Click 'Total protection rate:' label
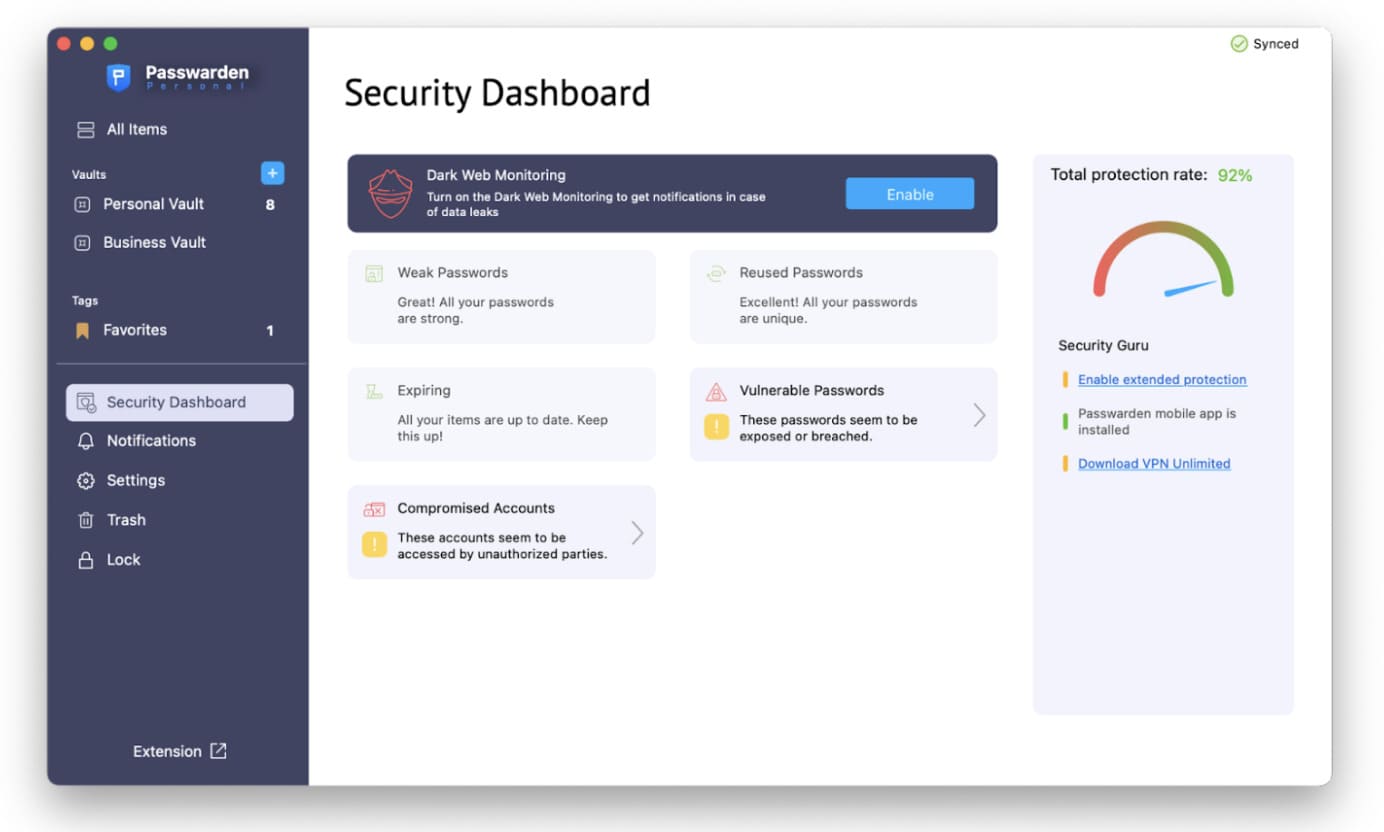The height and width of the screenshot is (832, 1384). coord(1129,175)
